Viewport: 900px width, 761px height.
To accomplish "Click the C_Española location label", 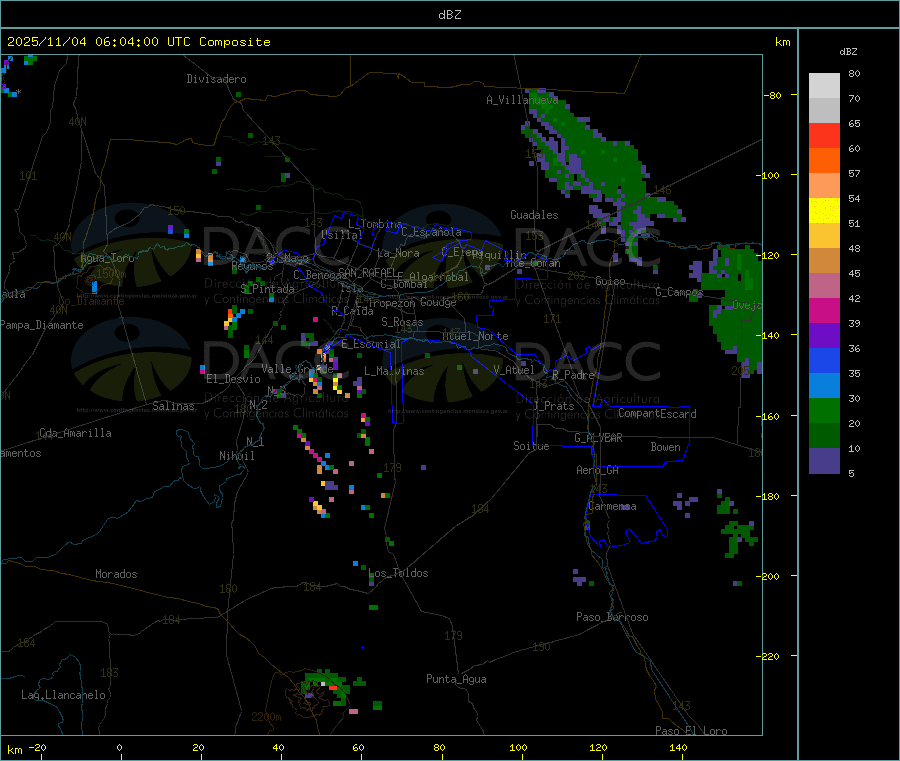I will coord(431,232).
